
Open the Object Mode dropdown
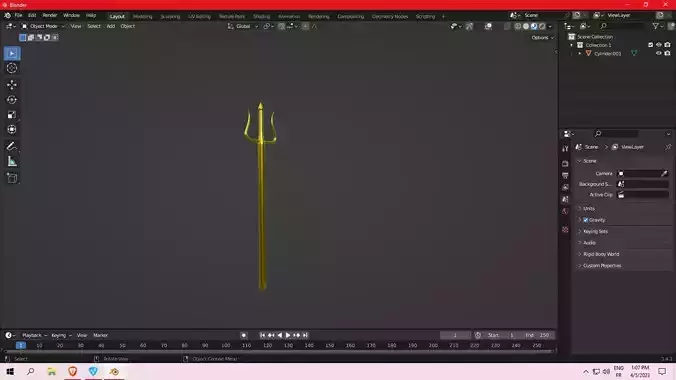click(43, 26)
